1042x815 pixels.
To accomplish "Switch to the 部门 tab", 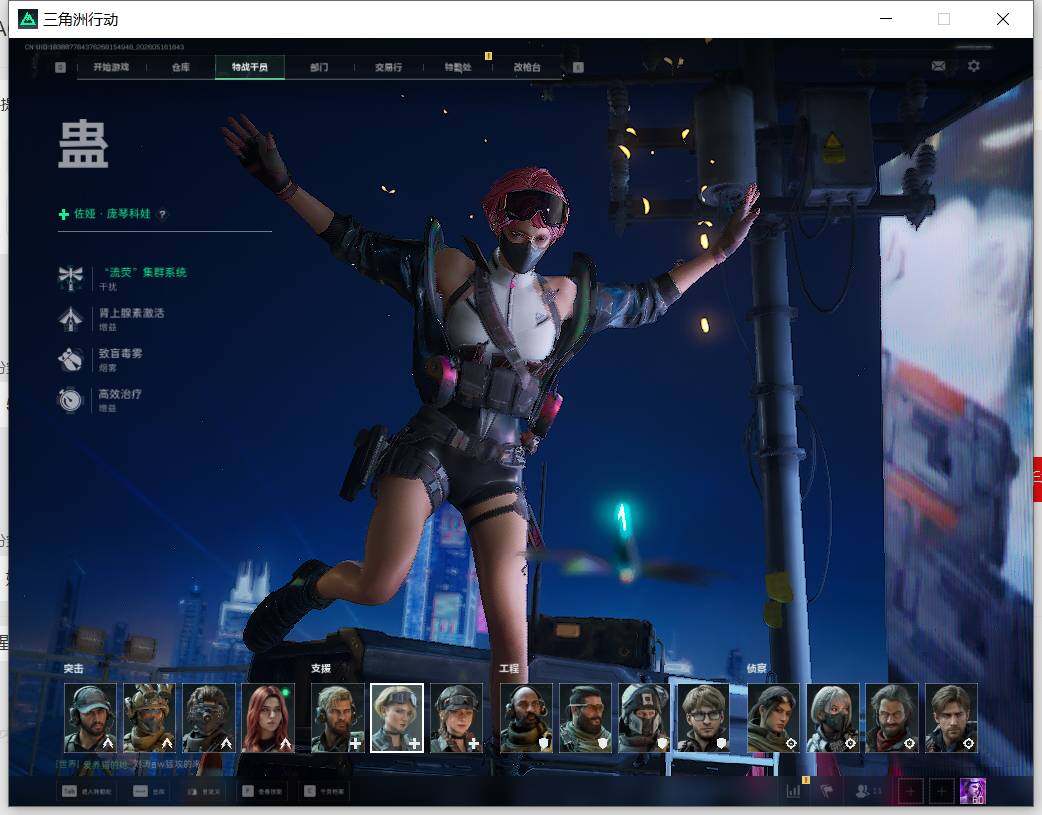I will coord(319,67).
